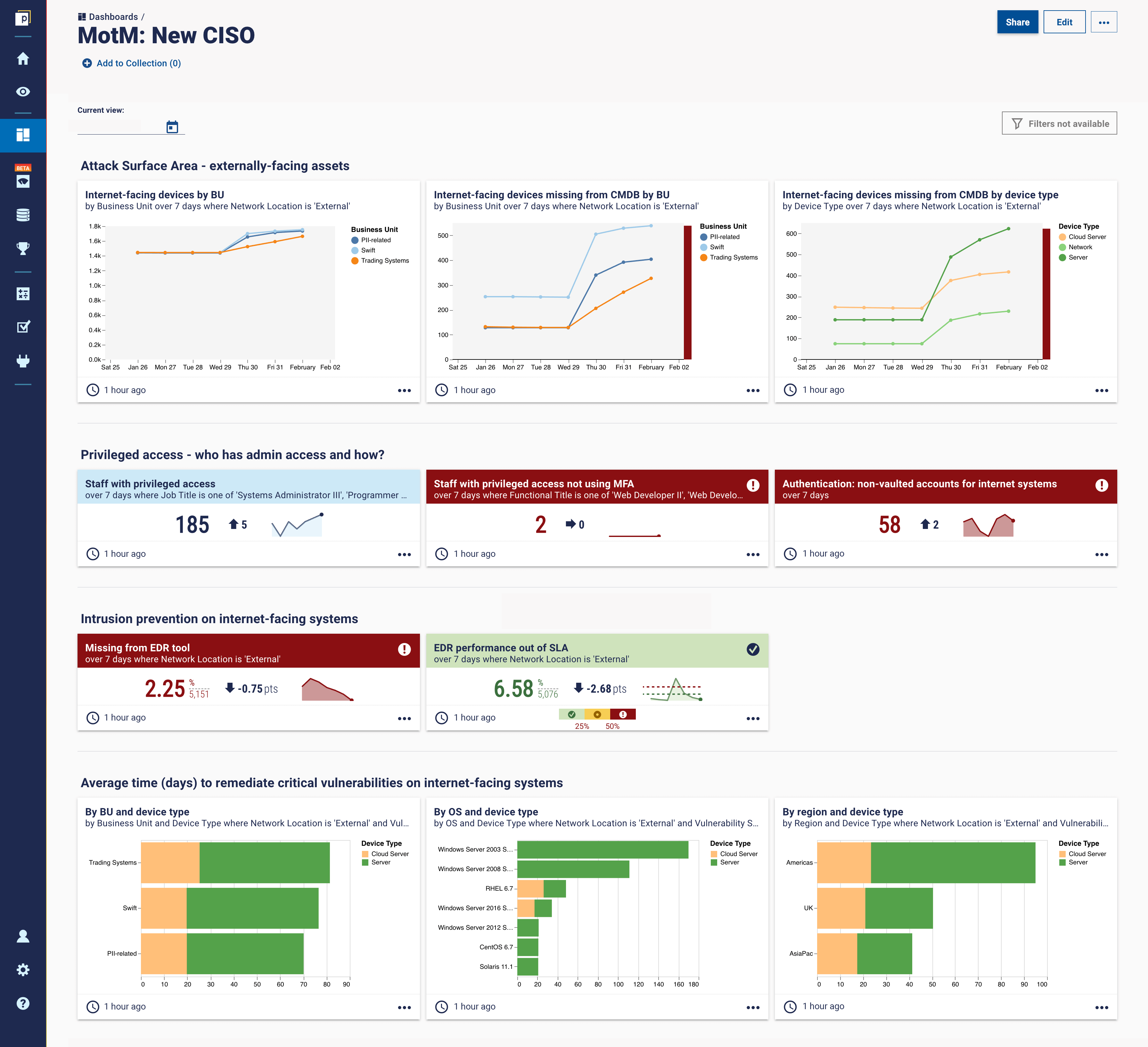The height and width of the screenshot is (1047, 1148).
Task: Click the Edit button for MotM dashboard
Action: pos(1063,21)
